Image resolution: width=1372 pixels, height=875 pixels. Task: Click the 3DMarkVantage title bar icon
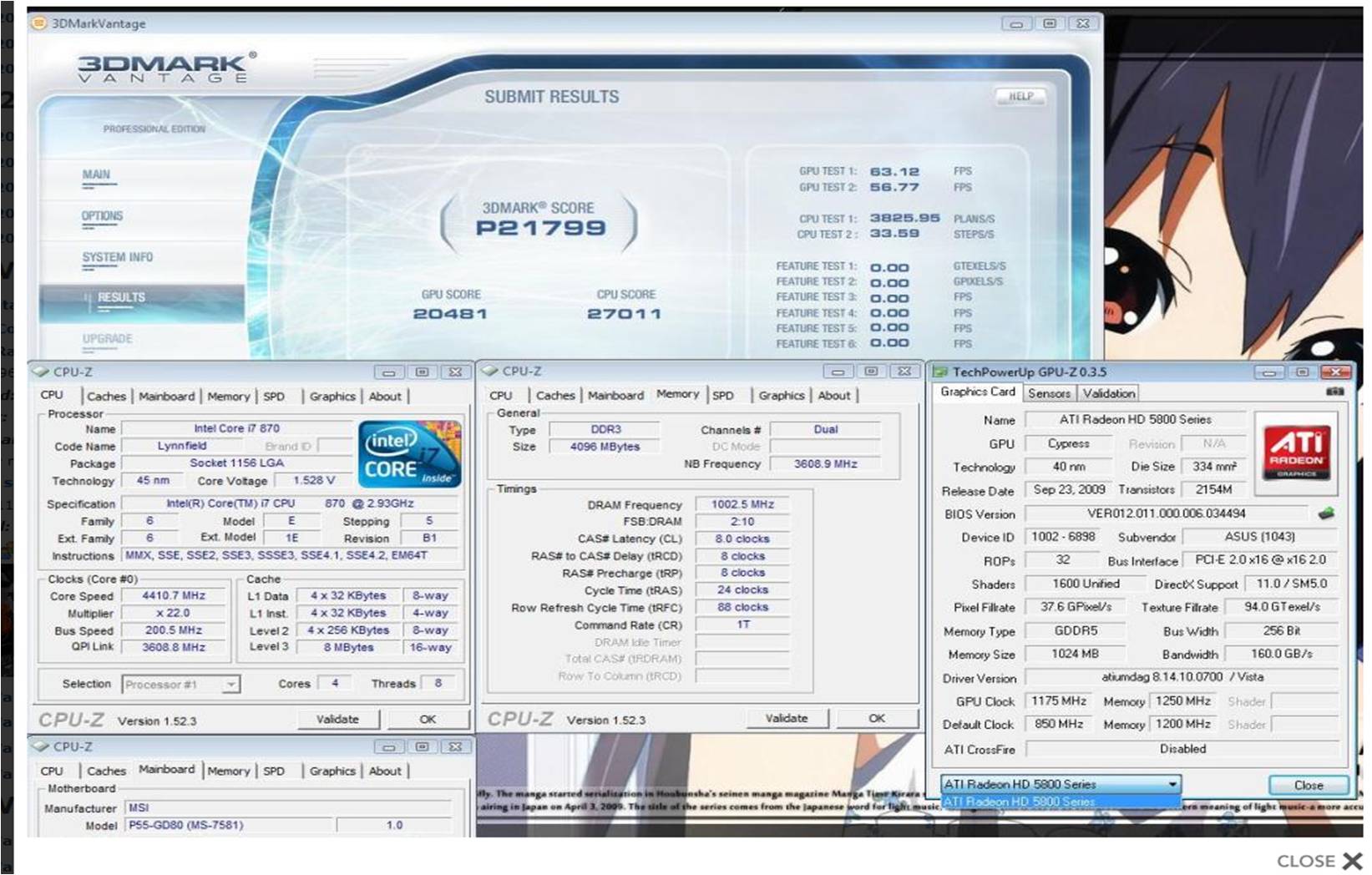(38, 23)
